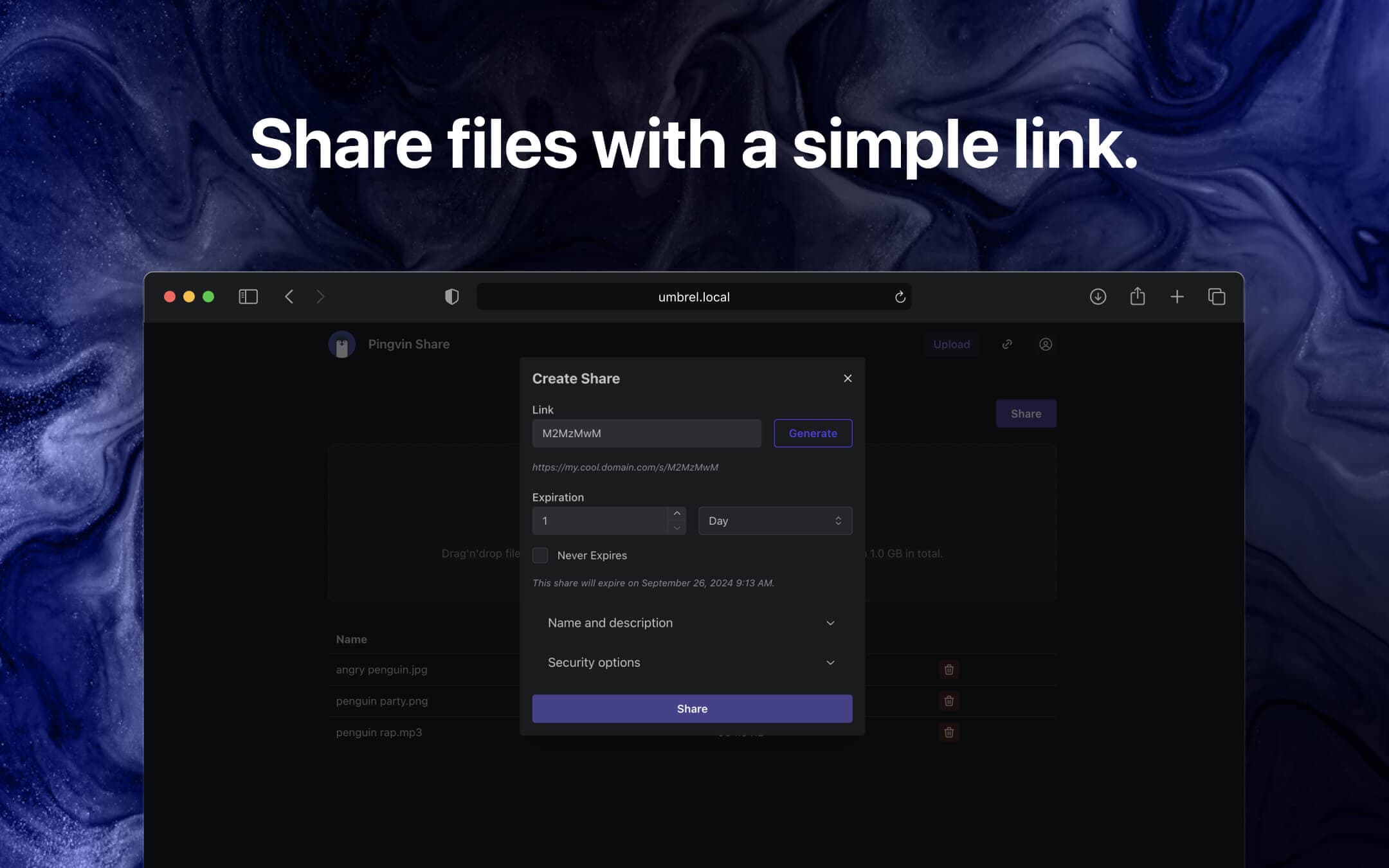The image size is (1389, 868).
Task: Click the Upload icon in top bar
Action: pyautogui.click(x=951, y=344)
